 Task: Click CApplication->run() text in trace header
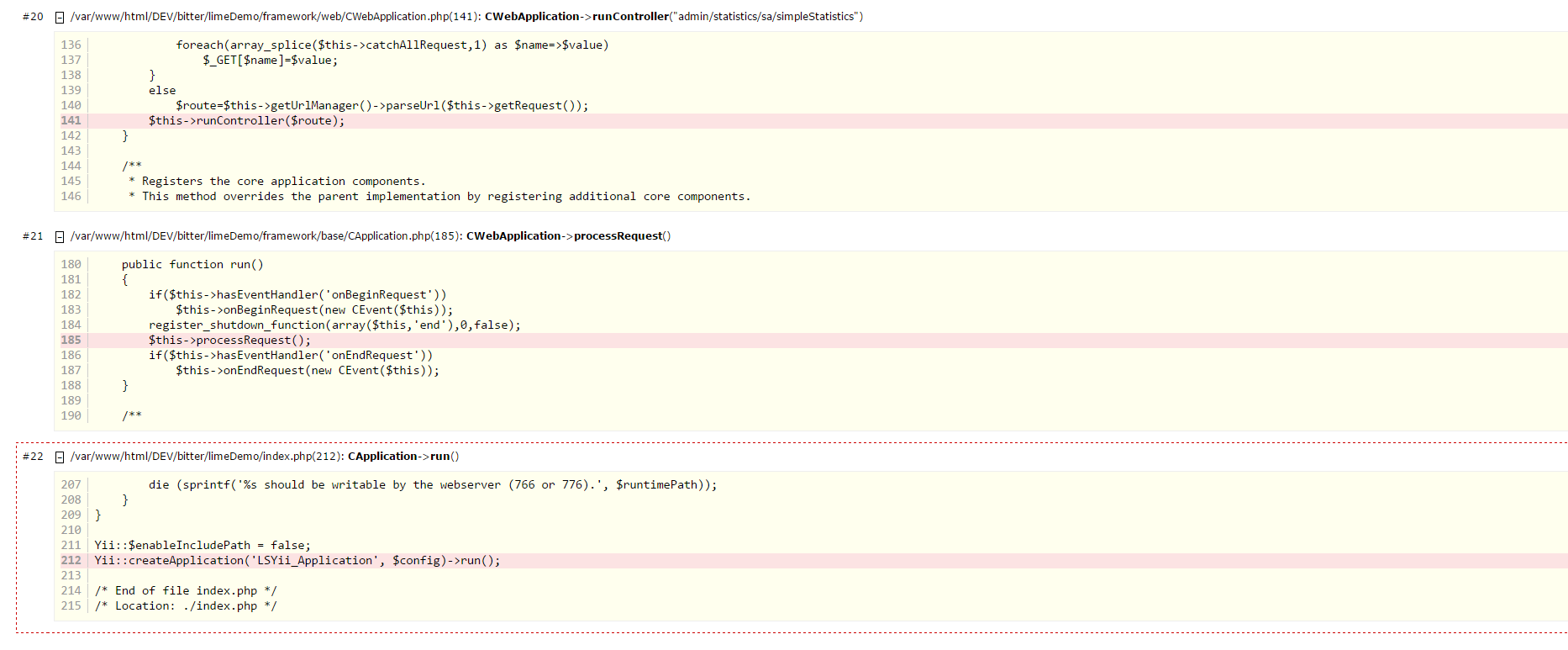pos(403,457)
